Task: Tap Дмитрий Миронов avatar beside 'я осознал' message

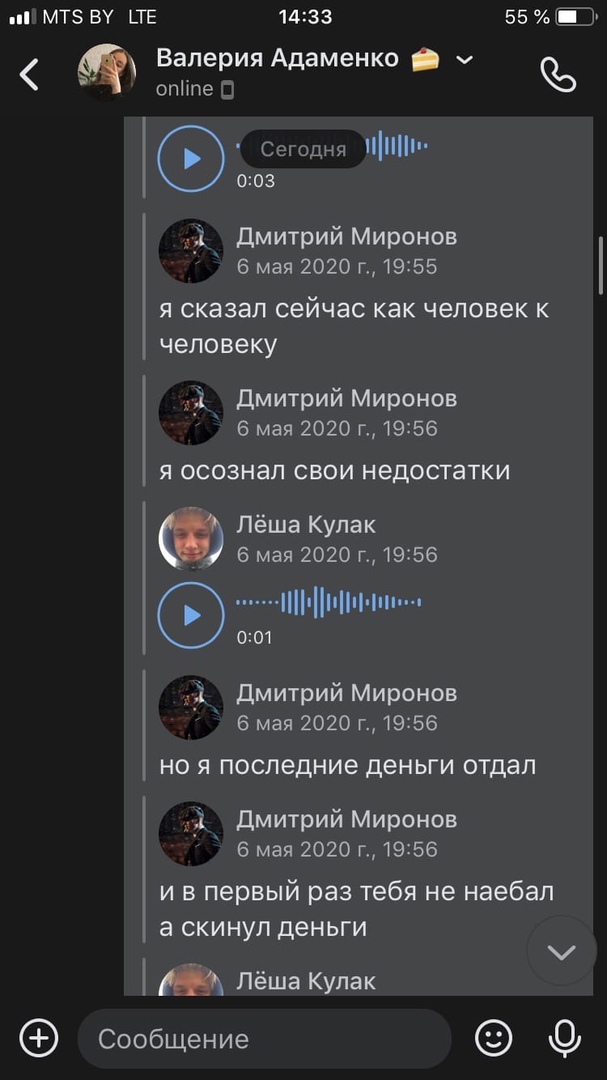Action: 191,413
